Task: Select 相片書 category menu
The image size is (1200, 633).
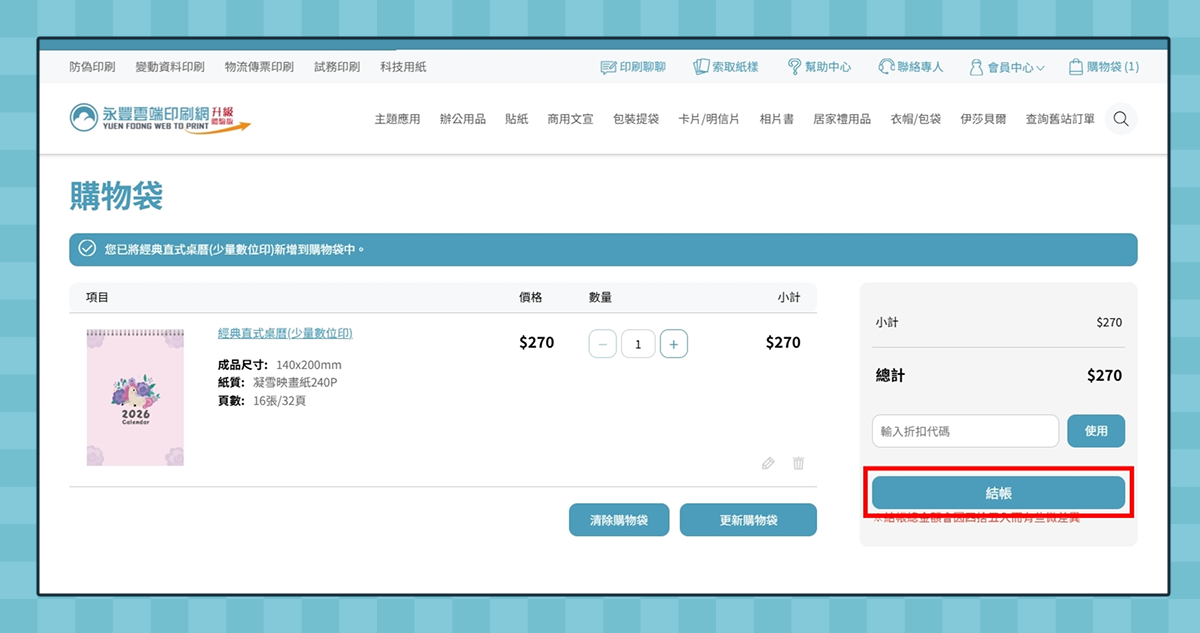Action: [776, 119]
